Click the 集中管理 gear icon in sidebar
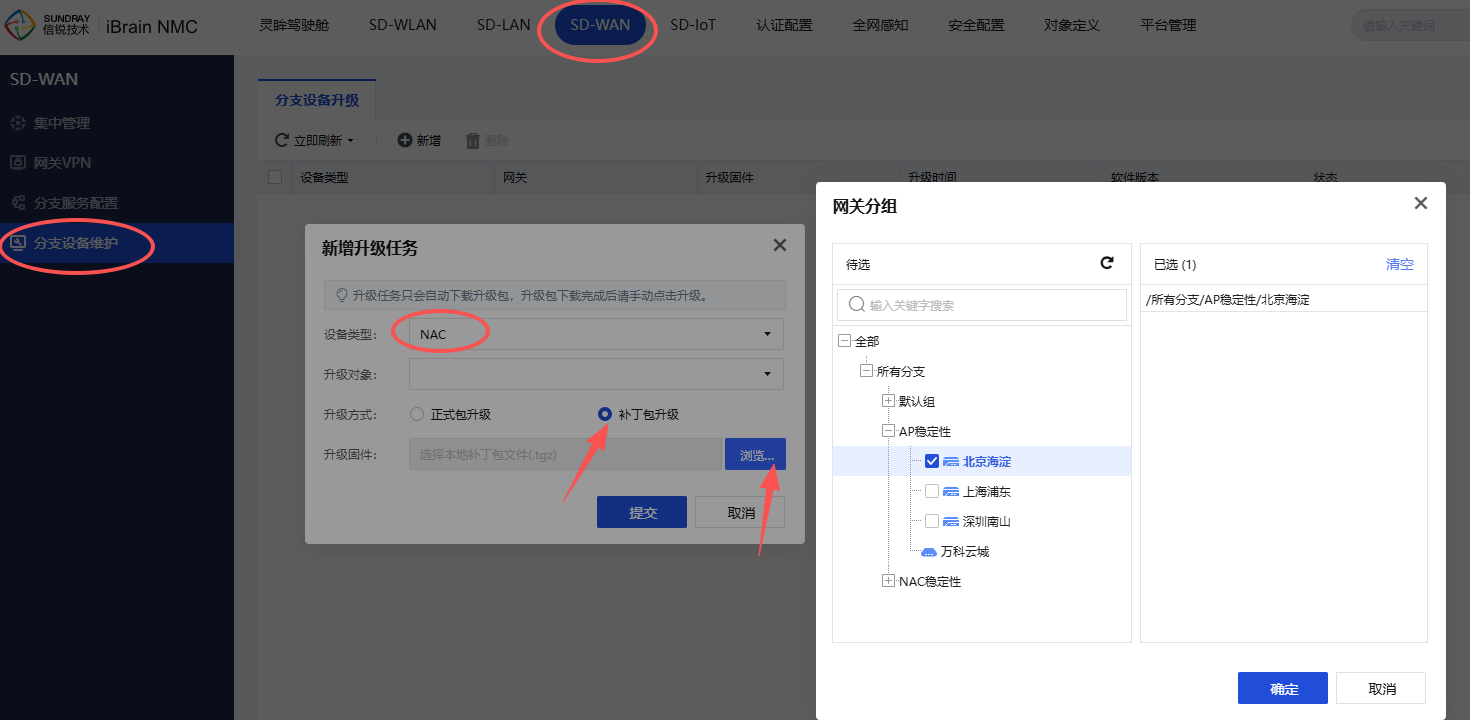 [17, 123]
